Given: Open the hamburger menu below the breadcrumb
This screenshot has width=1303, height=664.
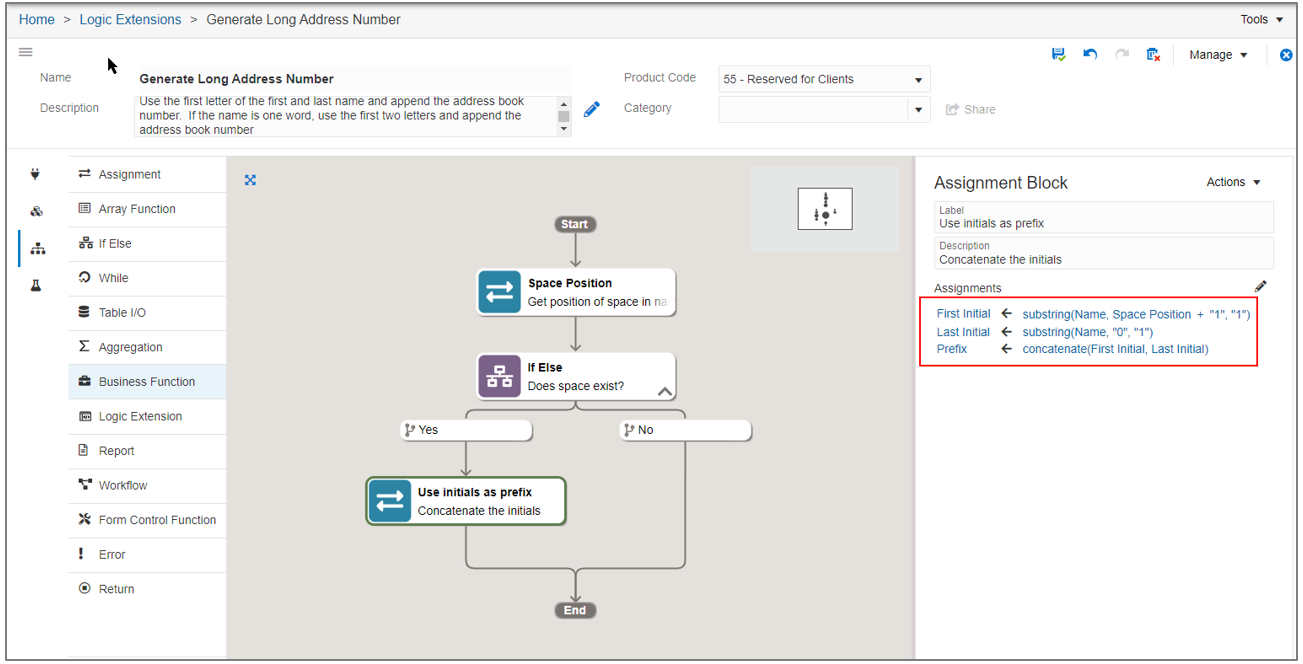Looking at the screenshot, I should 25,52.
